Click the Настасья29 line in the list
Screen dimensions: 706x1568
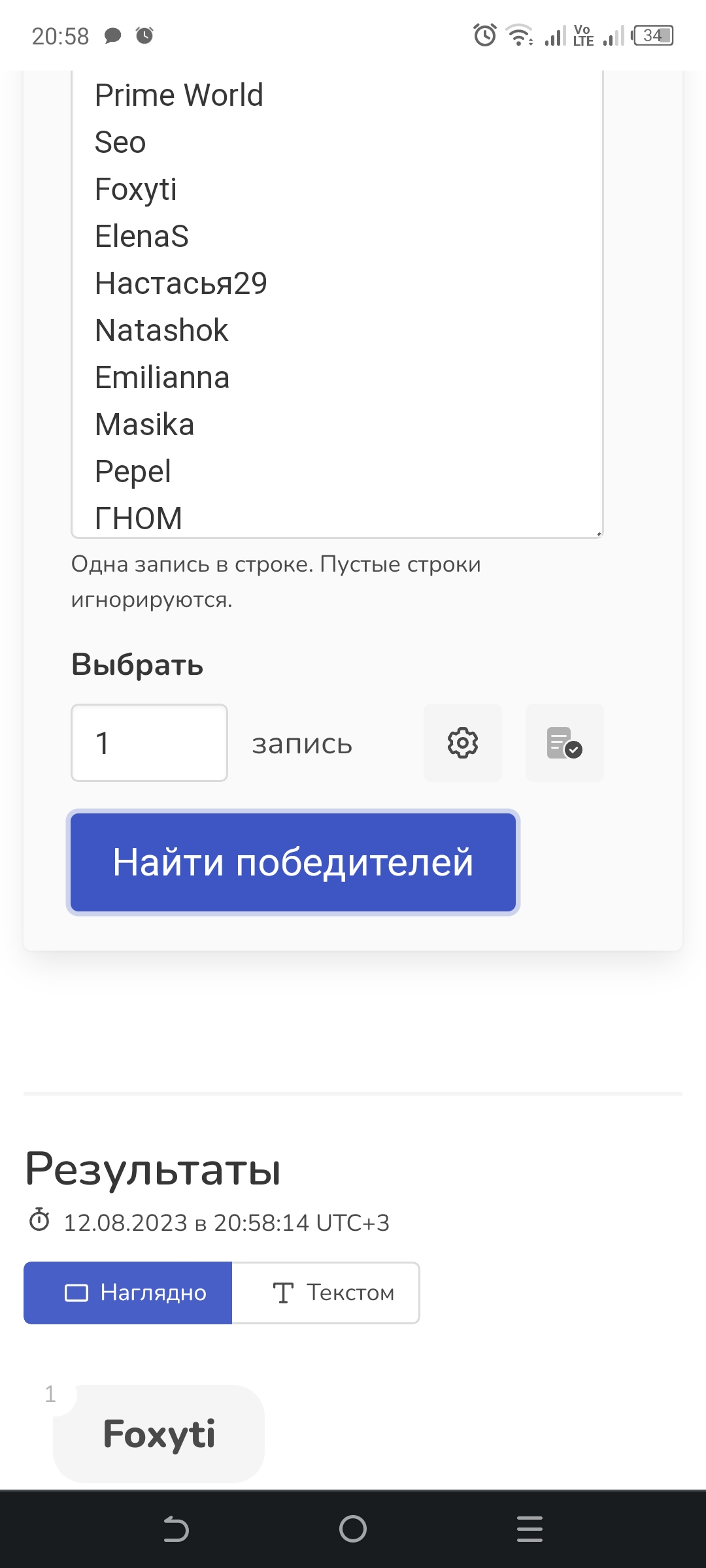181,284
